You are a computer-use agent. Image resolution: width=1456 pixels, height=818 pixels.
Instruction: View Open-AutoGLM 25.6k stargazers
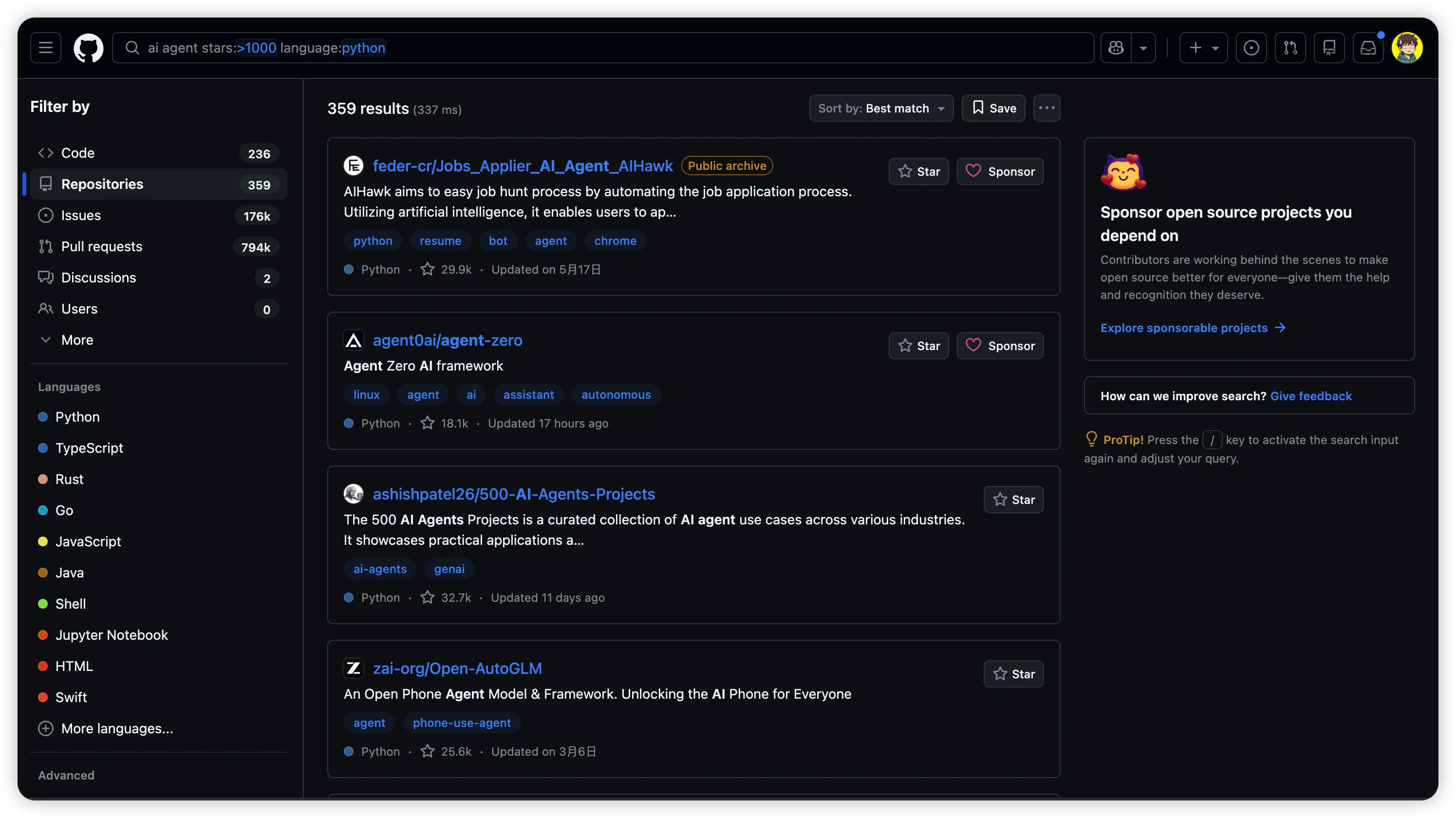tap(446, 751)
